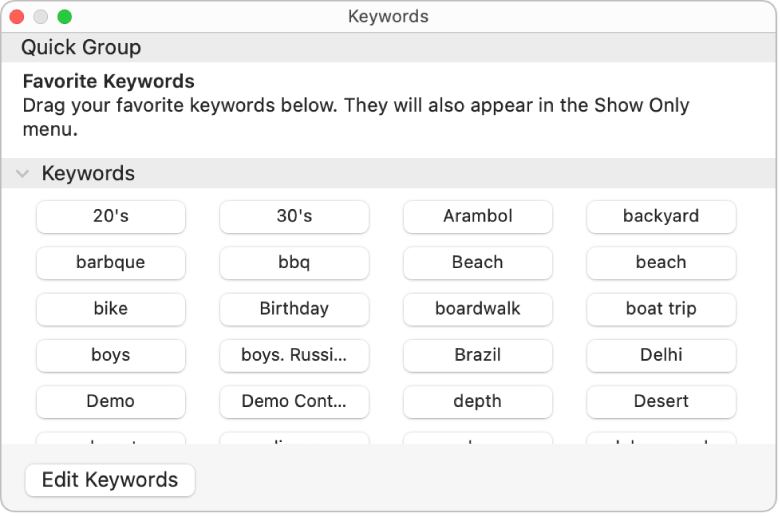This screenshot has width=780, height=516.
Task: Click the Demo Cont… keyword button
Action: pos(294,401)
